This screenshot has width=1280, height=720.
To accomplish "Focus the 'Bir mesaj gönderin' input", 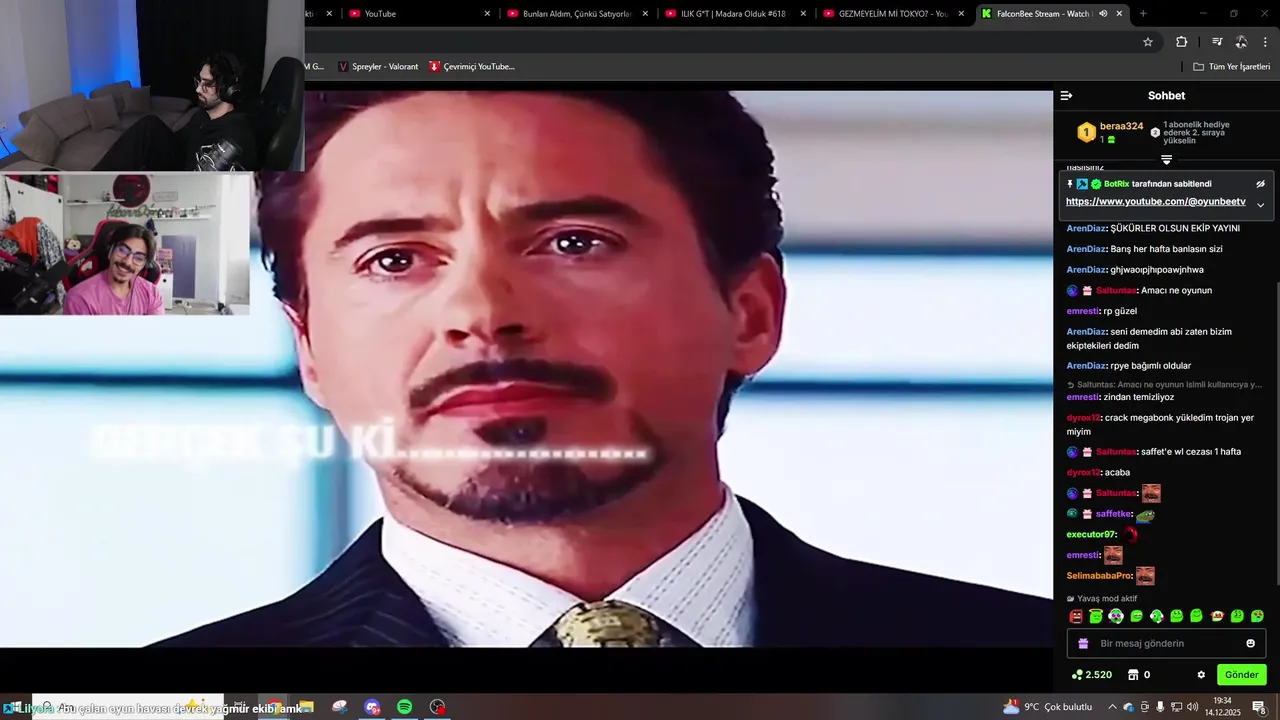I will tap(1166, 643).
